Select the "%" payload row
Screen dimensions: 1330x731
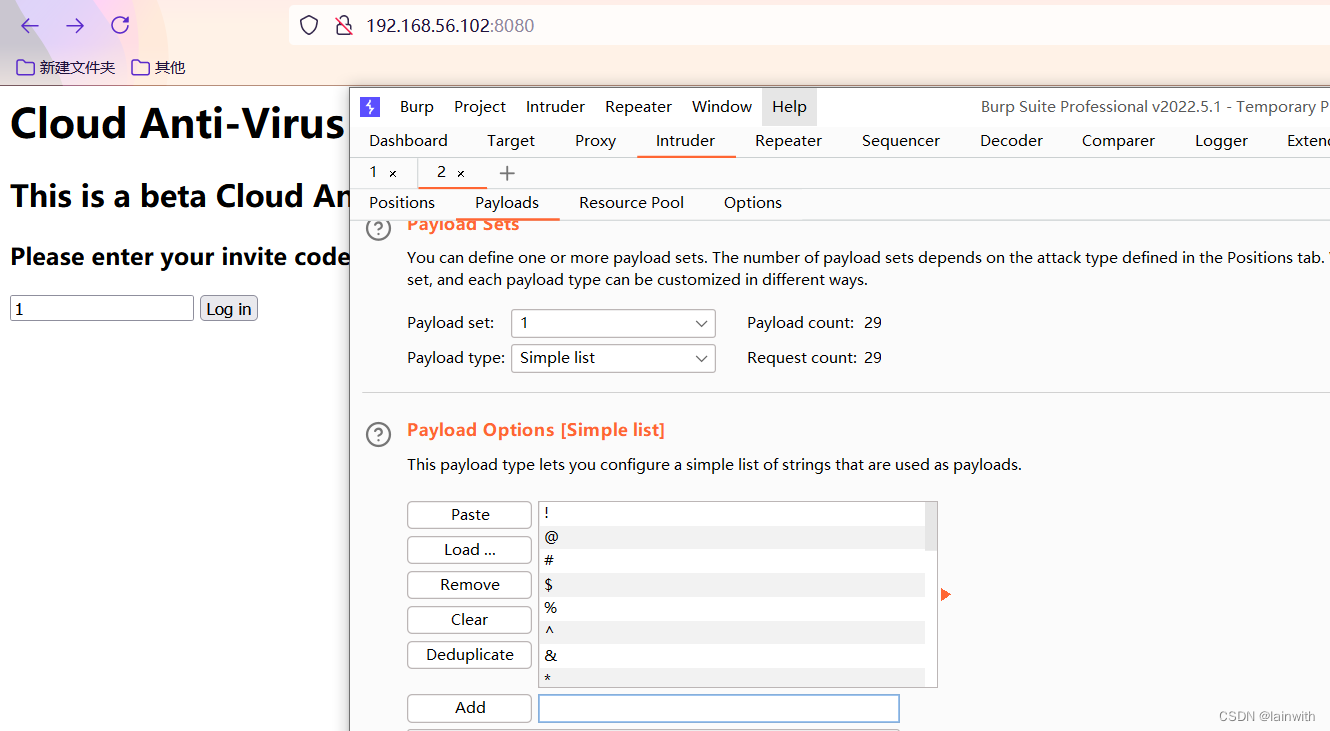[x=732, y=608]
